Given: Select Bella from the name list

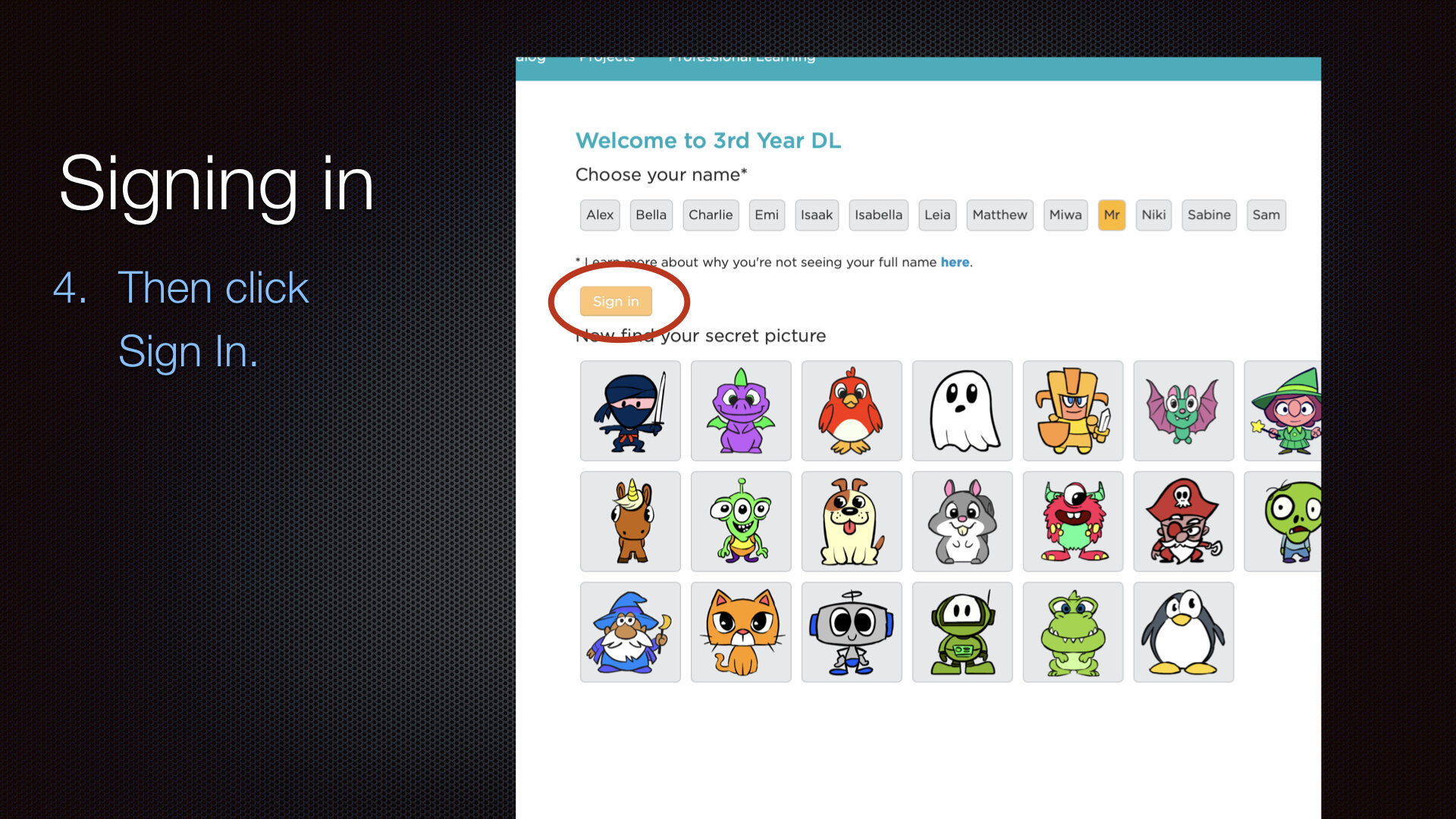Looking at the screenshot, I should pyautogui.click(x=651, y=215).
